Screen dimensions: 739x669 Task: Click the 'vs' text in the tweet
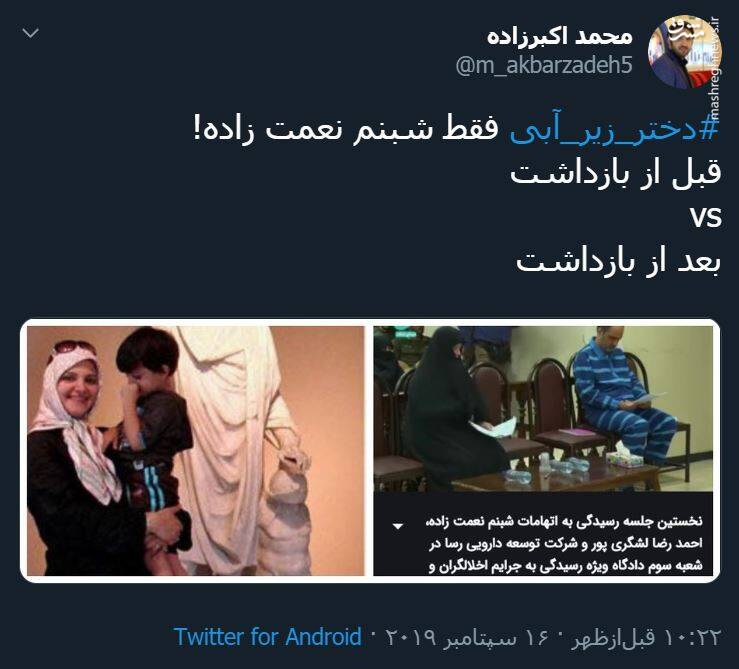pos(706,217)
